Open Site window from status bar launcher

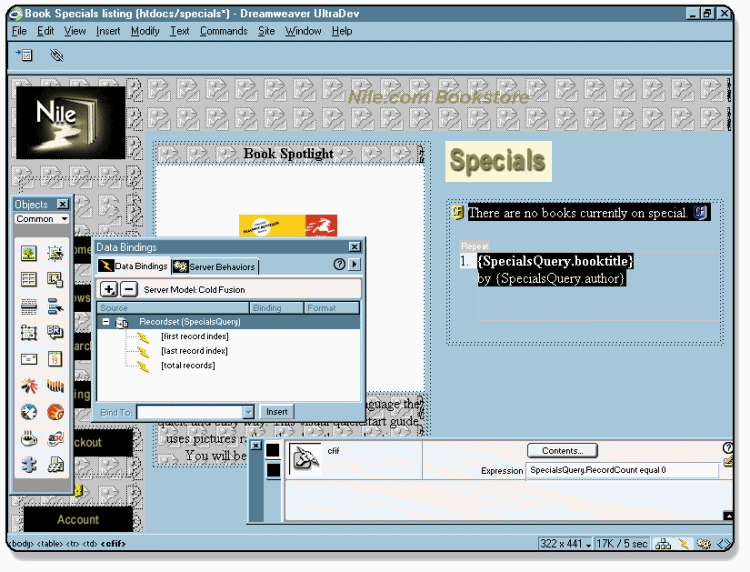(x=662, y=544)
